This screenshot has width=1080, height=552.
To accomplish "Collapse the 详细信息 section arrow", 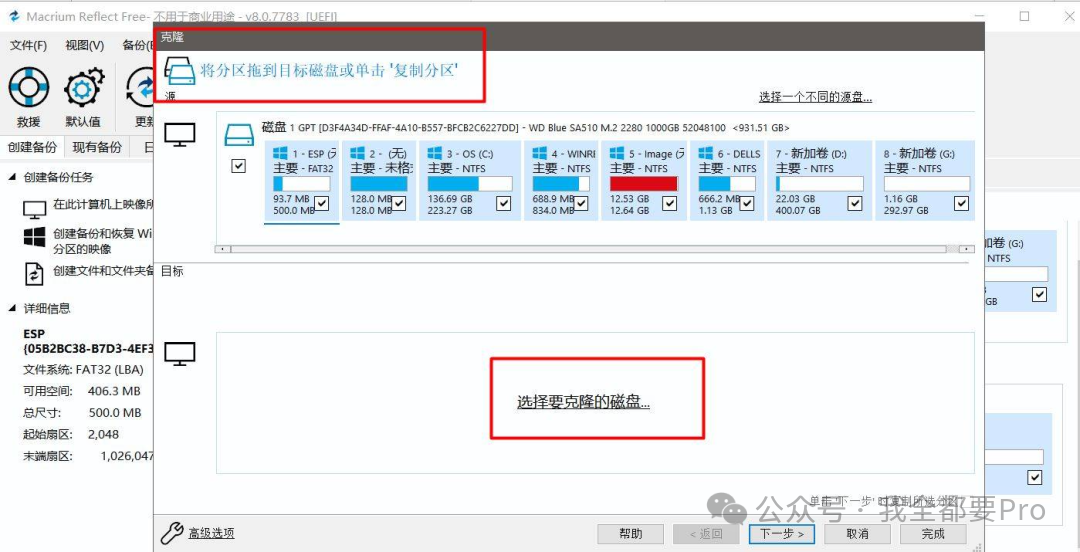I will click(x=12, y=308).
